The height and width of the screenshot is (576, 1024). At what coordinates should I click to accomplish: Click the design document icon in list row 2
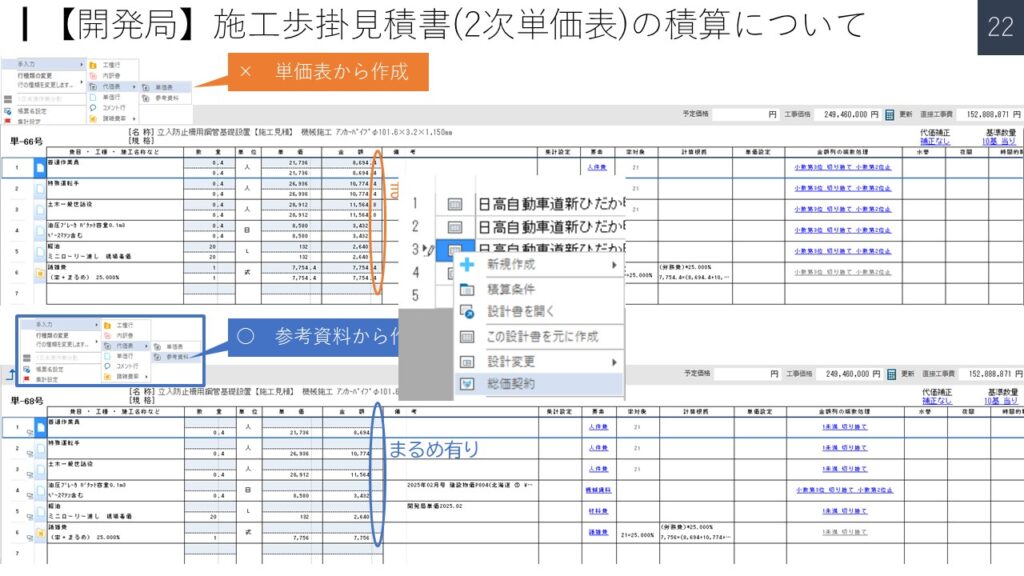coord(455,226)
